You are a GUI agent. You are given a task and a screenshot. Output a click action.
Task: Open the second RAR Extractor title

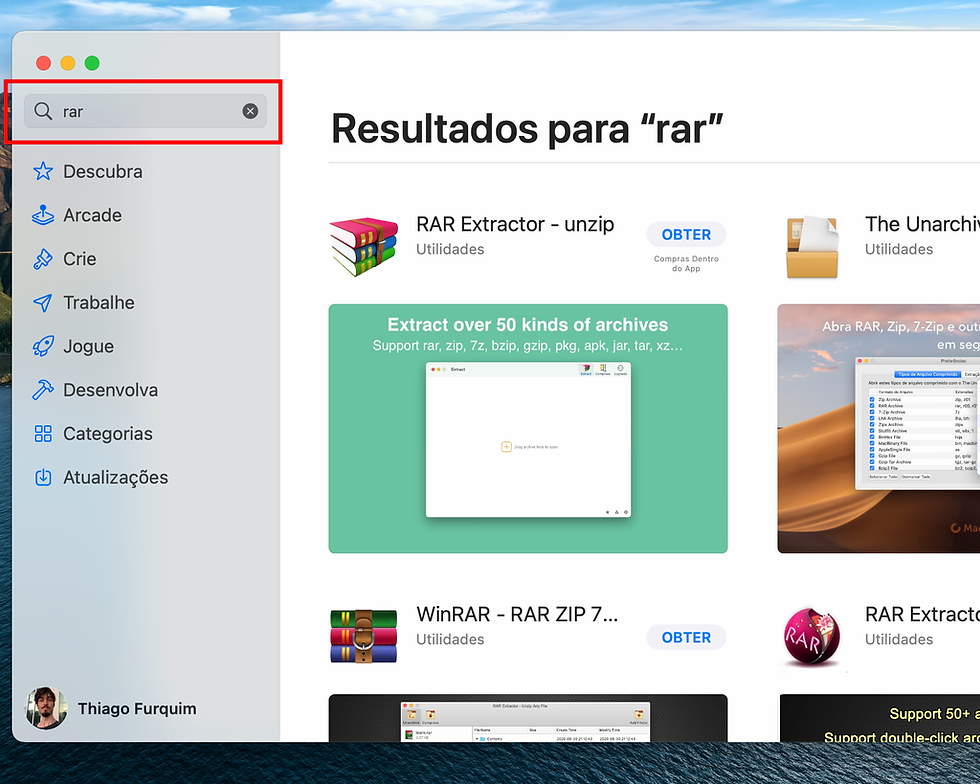pyautogui.click(x=922, y=614)
